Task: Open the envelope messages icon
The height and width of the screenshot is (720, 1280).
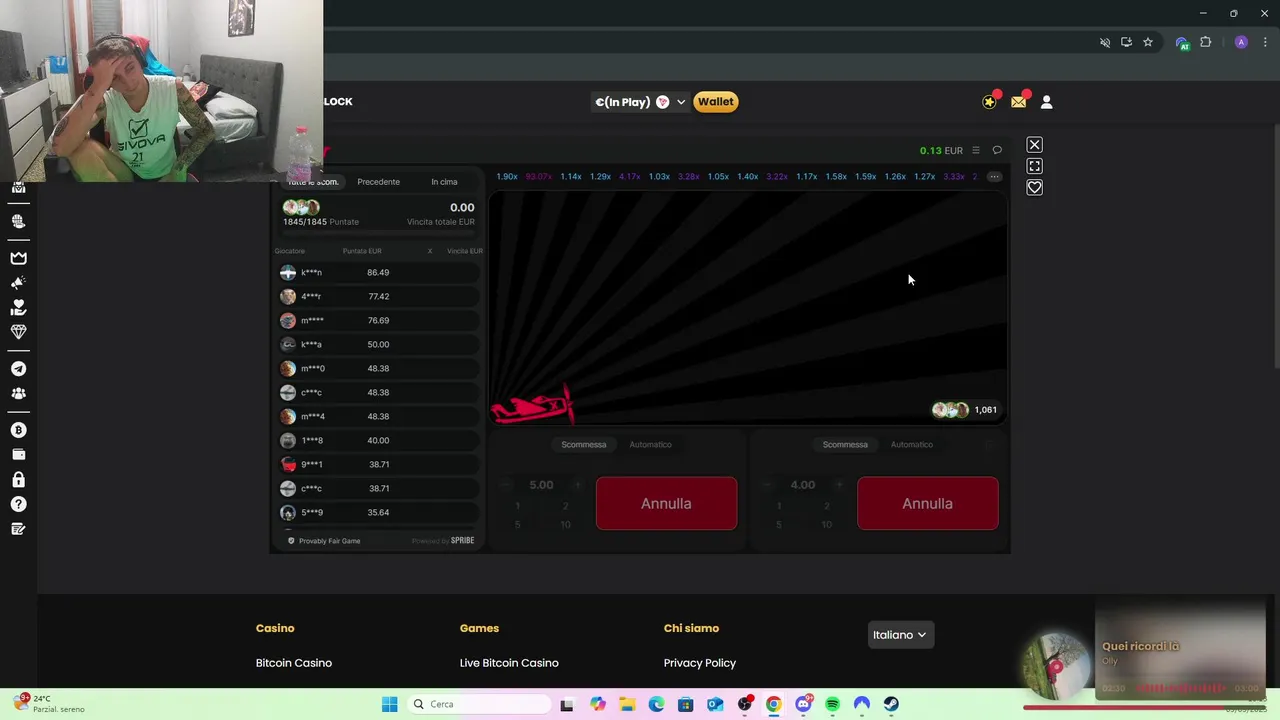Action: tap(1018, 102)
